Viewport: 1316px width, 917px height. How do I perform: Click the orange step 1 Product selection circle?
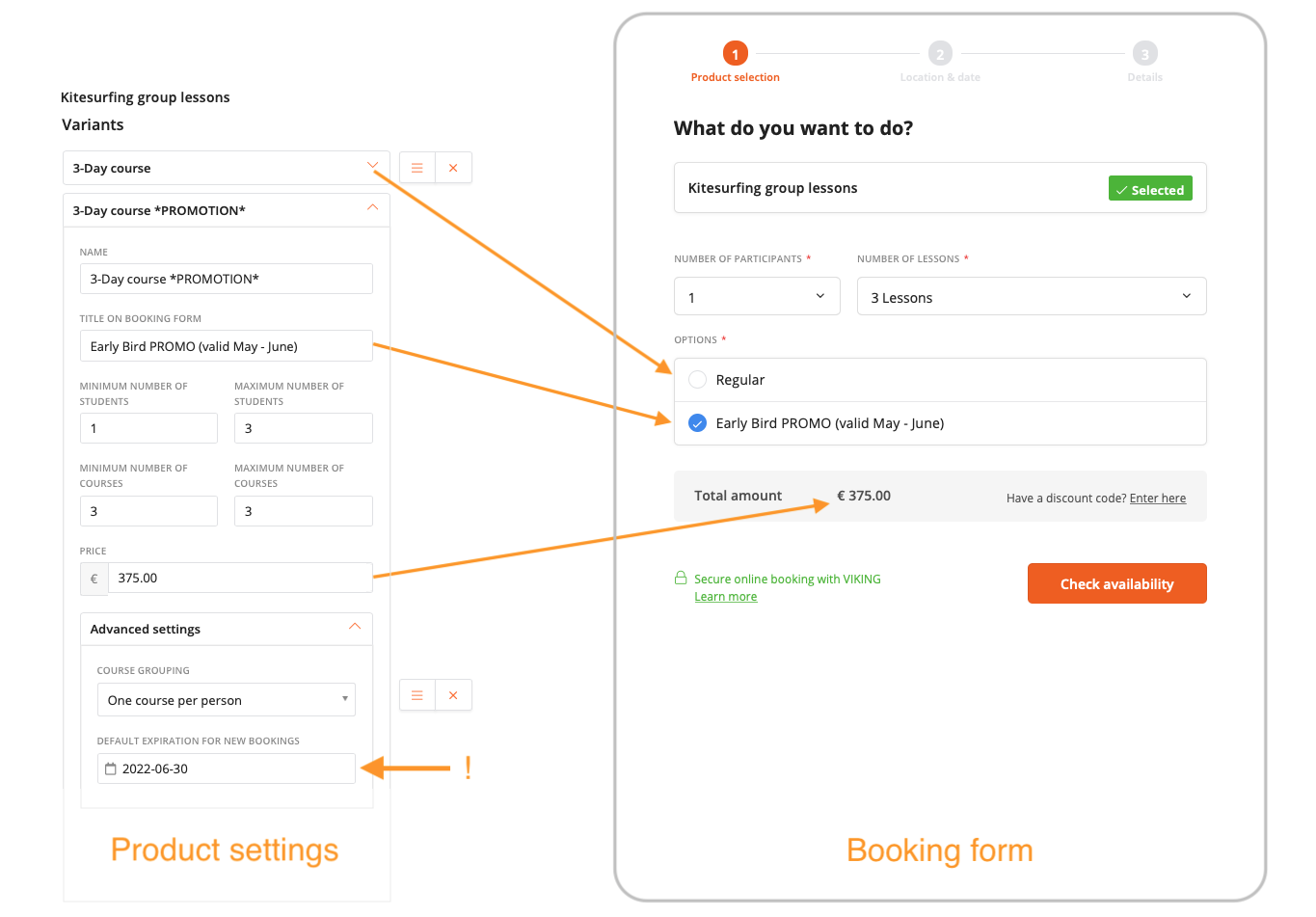735,53
